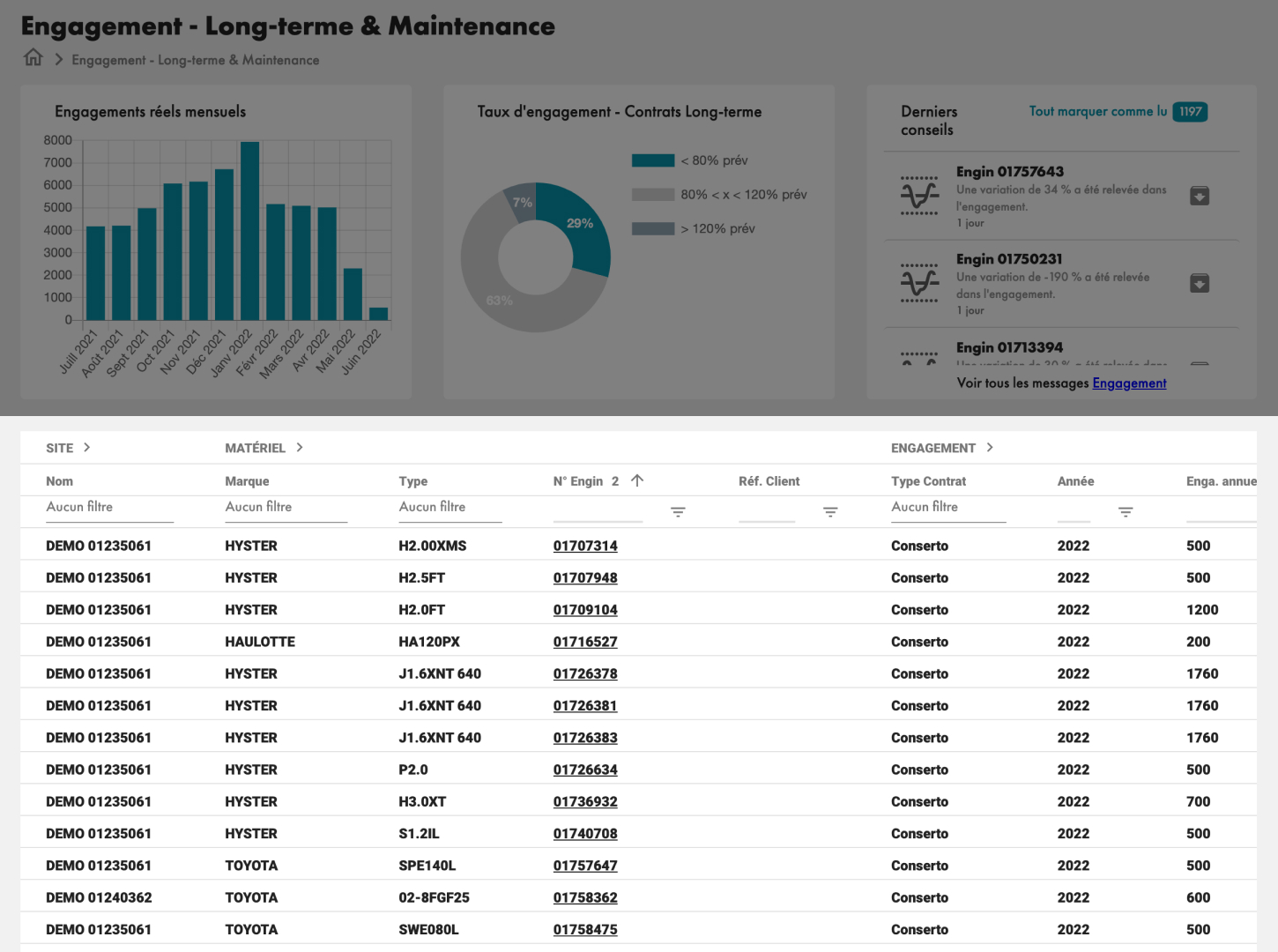Select the 63% donut chart segment

(499, 301)
